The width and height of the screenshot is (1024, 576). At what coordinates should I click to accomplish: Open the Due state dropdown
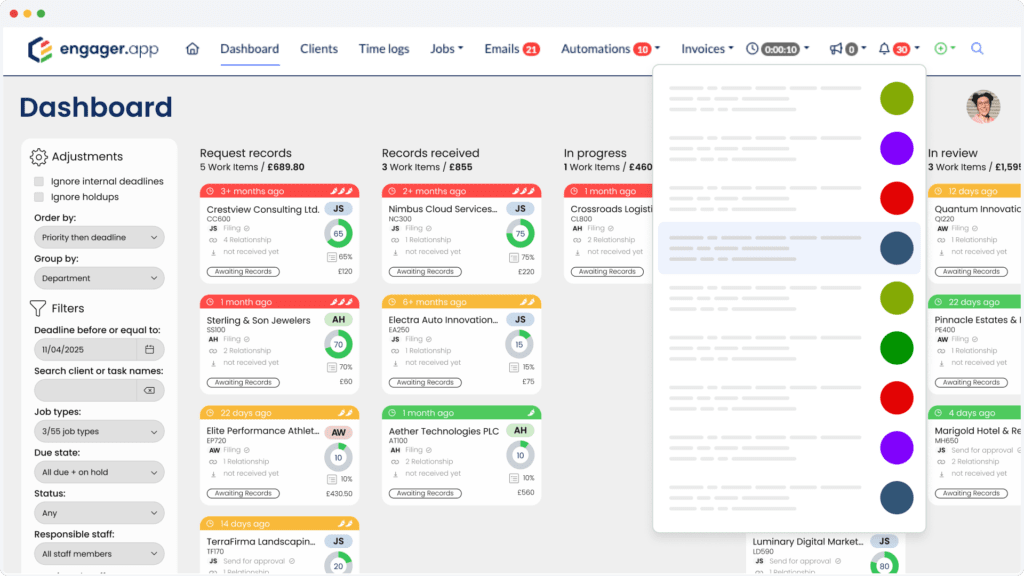pos(99,472)
